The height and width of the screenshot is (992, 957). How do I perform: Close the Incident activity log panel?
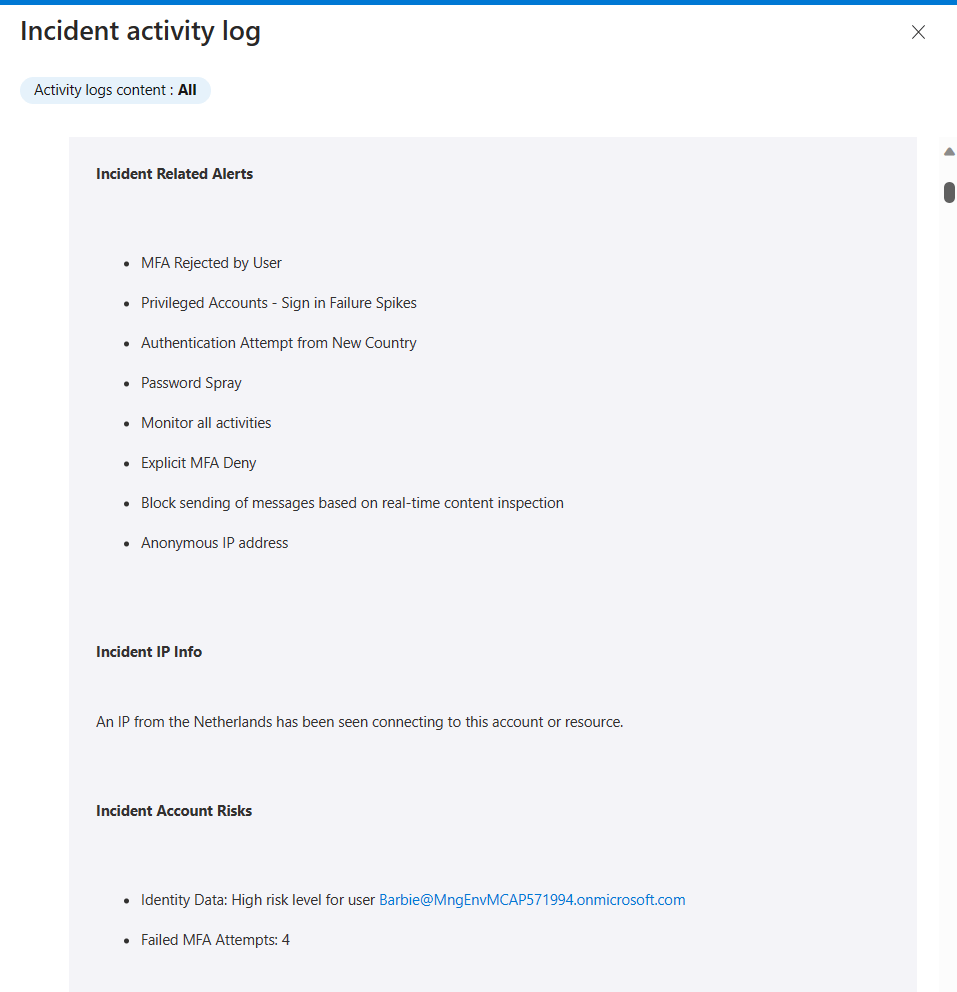coord(918,32)
